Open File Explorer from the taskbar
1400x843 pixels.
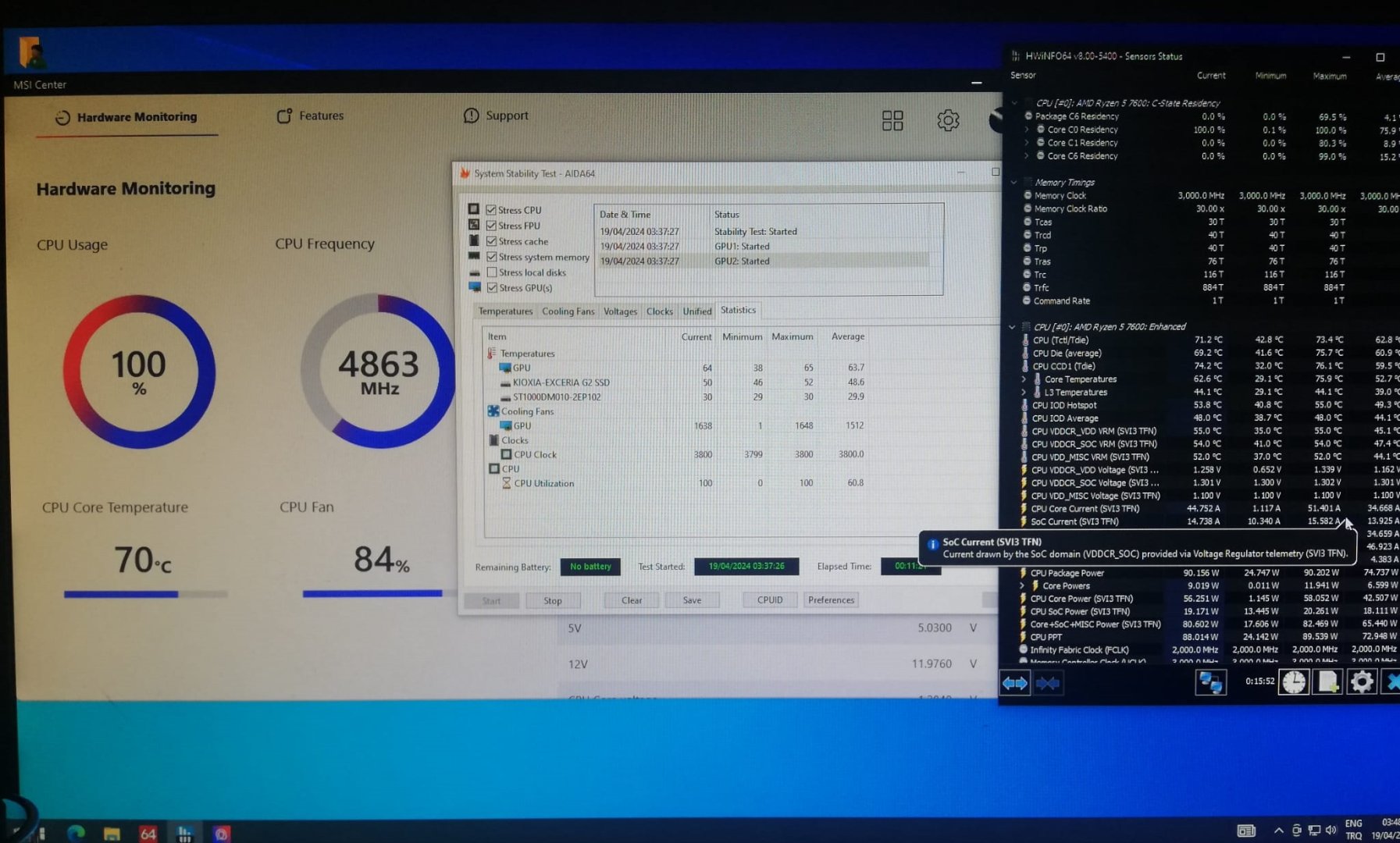click(112, 834)
